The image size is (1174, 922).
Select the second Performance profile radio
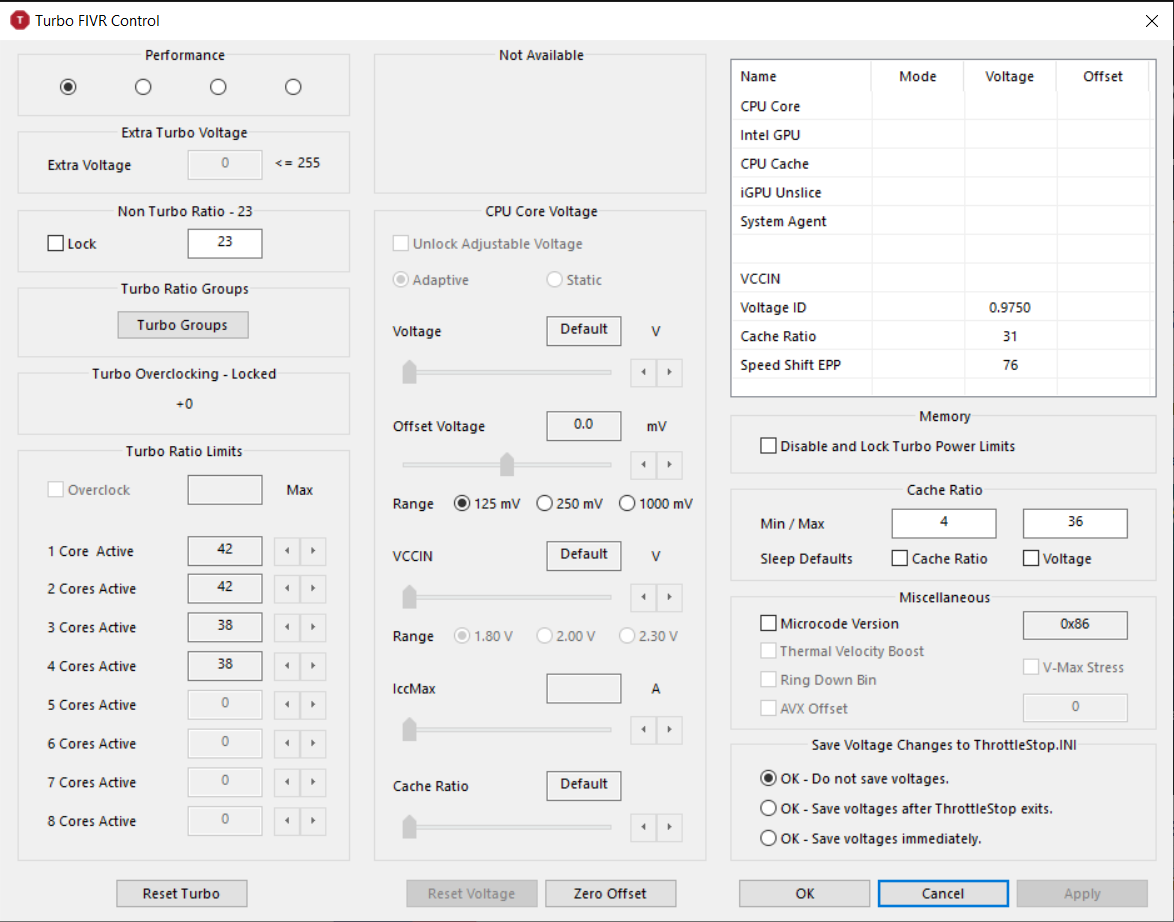point(143,87)
